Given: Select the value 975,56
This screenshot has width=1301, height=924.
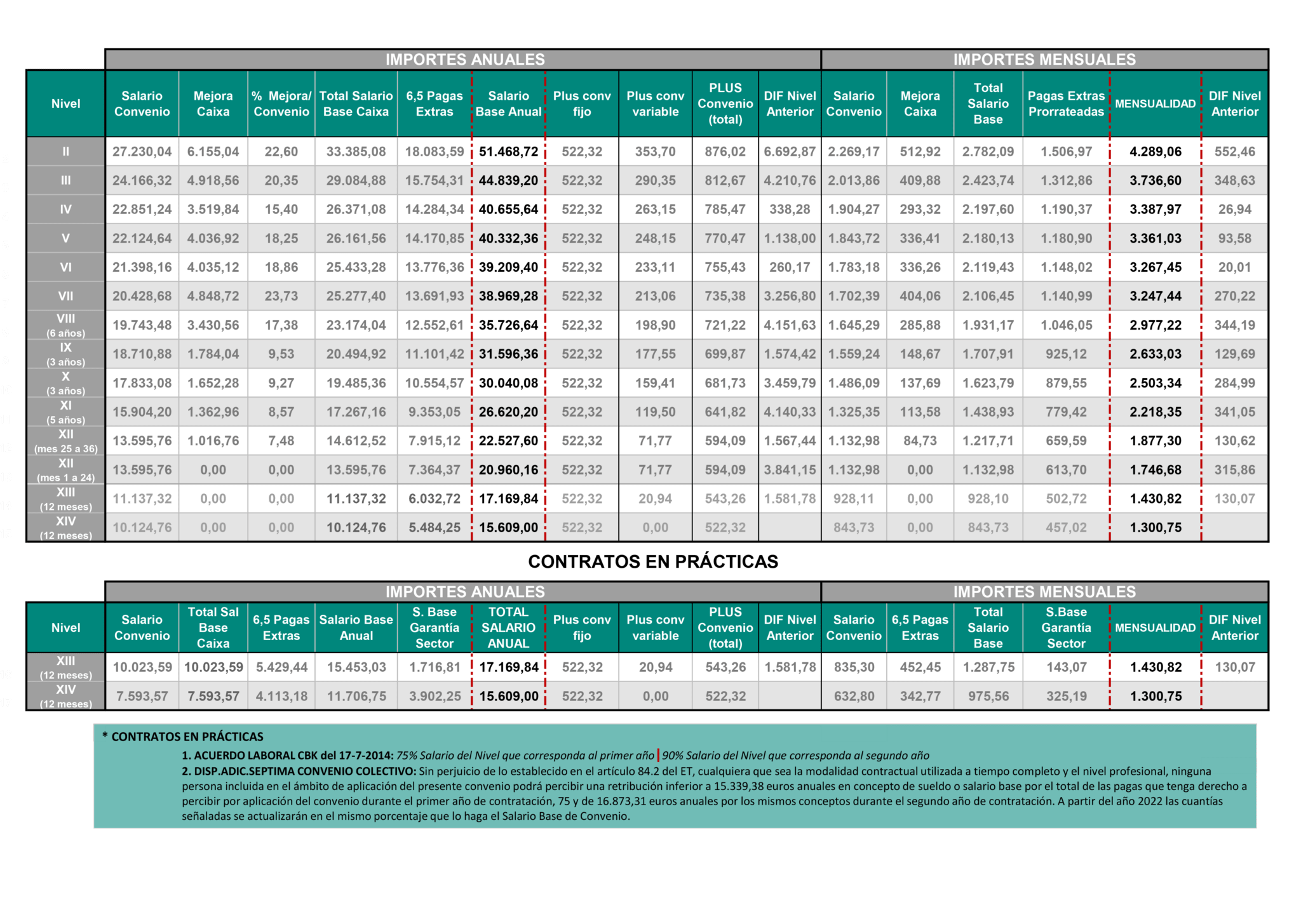Looking at the screenshot, I should coord(988,697).
